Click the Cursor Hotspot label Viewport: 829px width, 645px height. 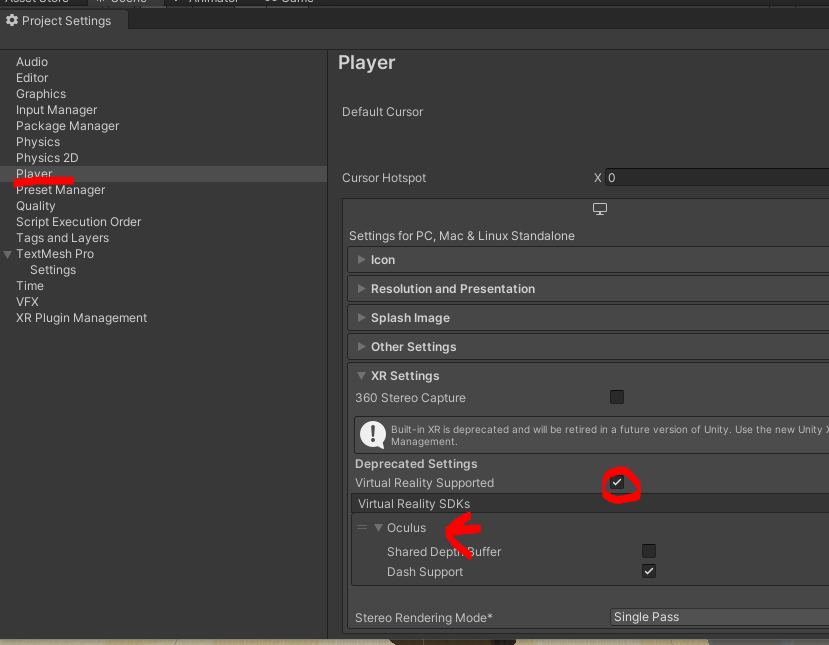(384, 178)
